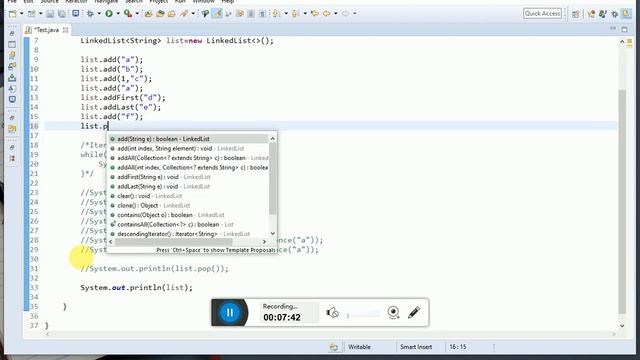This screenshot has height=360, width=640.
Task: Select the highlighted Java perspective icon
Action: 627,13
